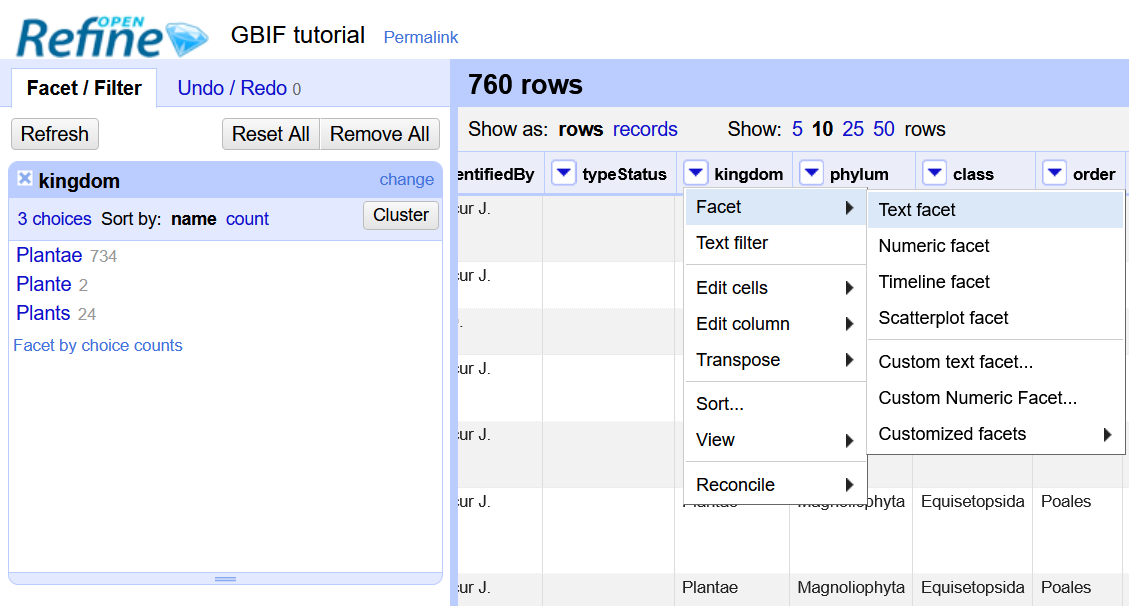Image resolution: width=1129 pixels, height=606 pixels.
Task: Click the Cluster button in kingdom facet
Action: tap(401, 215)
